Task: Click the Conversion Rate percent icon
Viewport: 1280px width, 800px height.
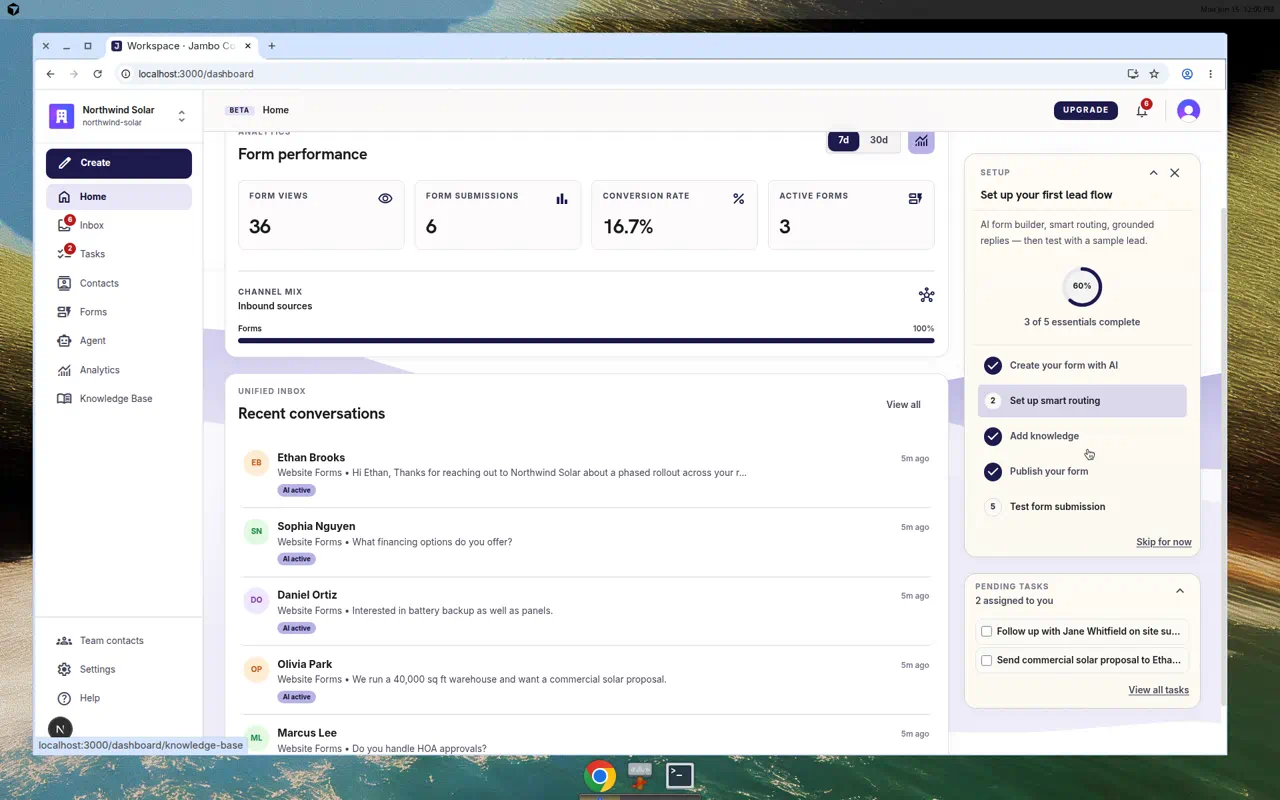Action: [x=739, y=199]
